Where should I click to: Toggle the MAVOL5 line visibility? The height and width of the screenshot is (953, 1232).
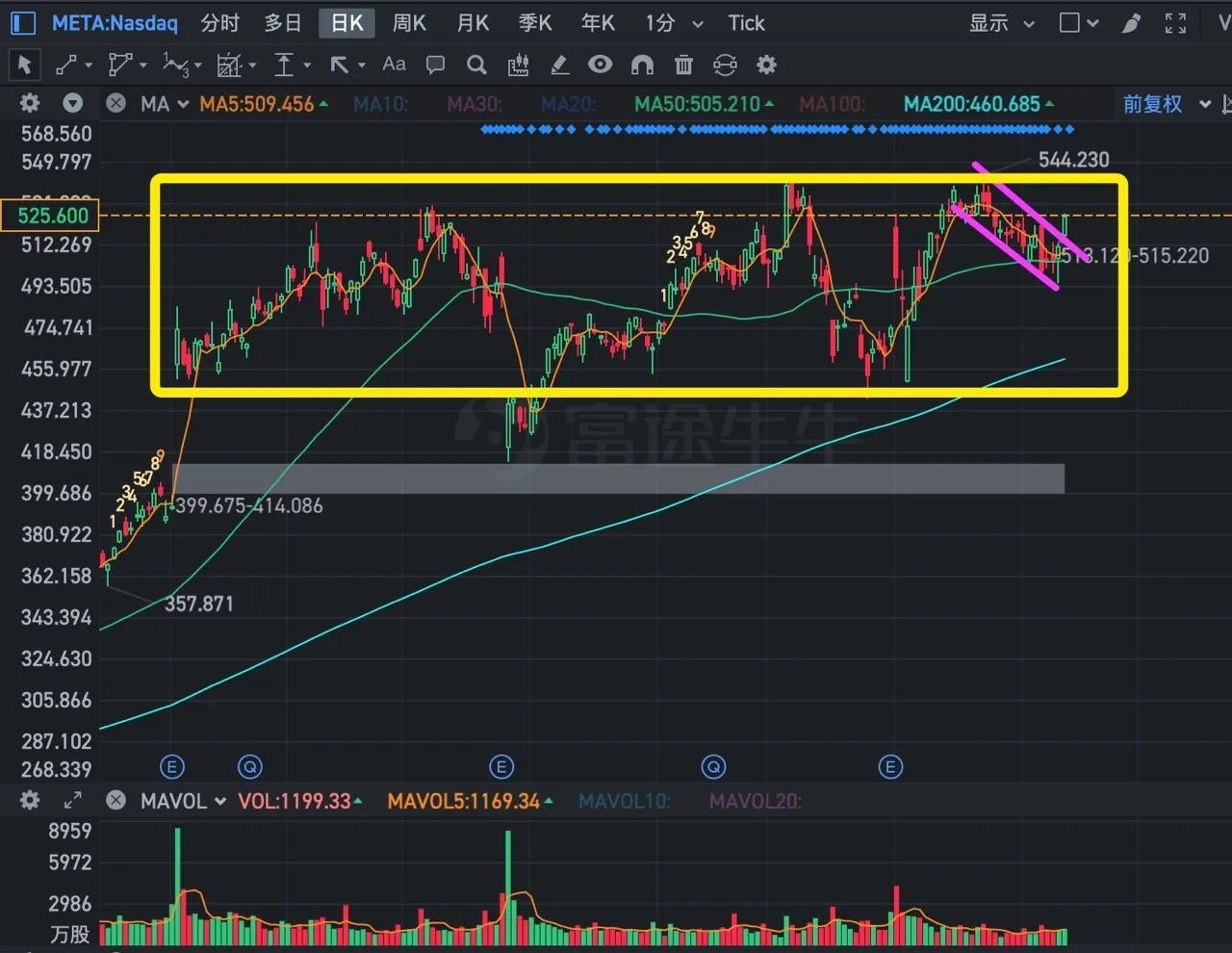point(470,800)
